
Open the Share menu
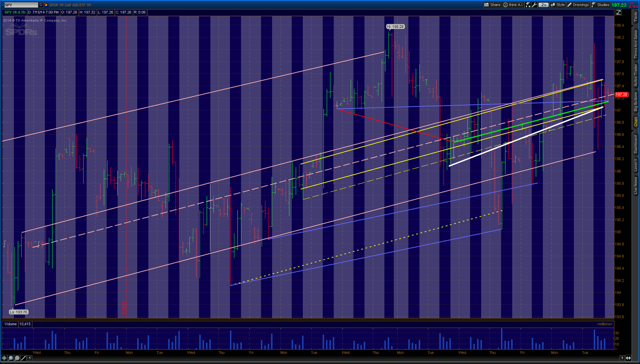(492, 5)
